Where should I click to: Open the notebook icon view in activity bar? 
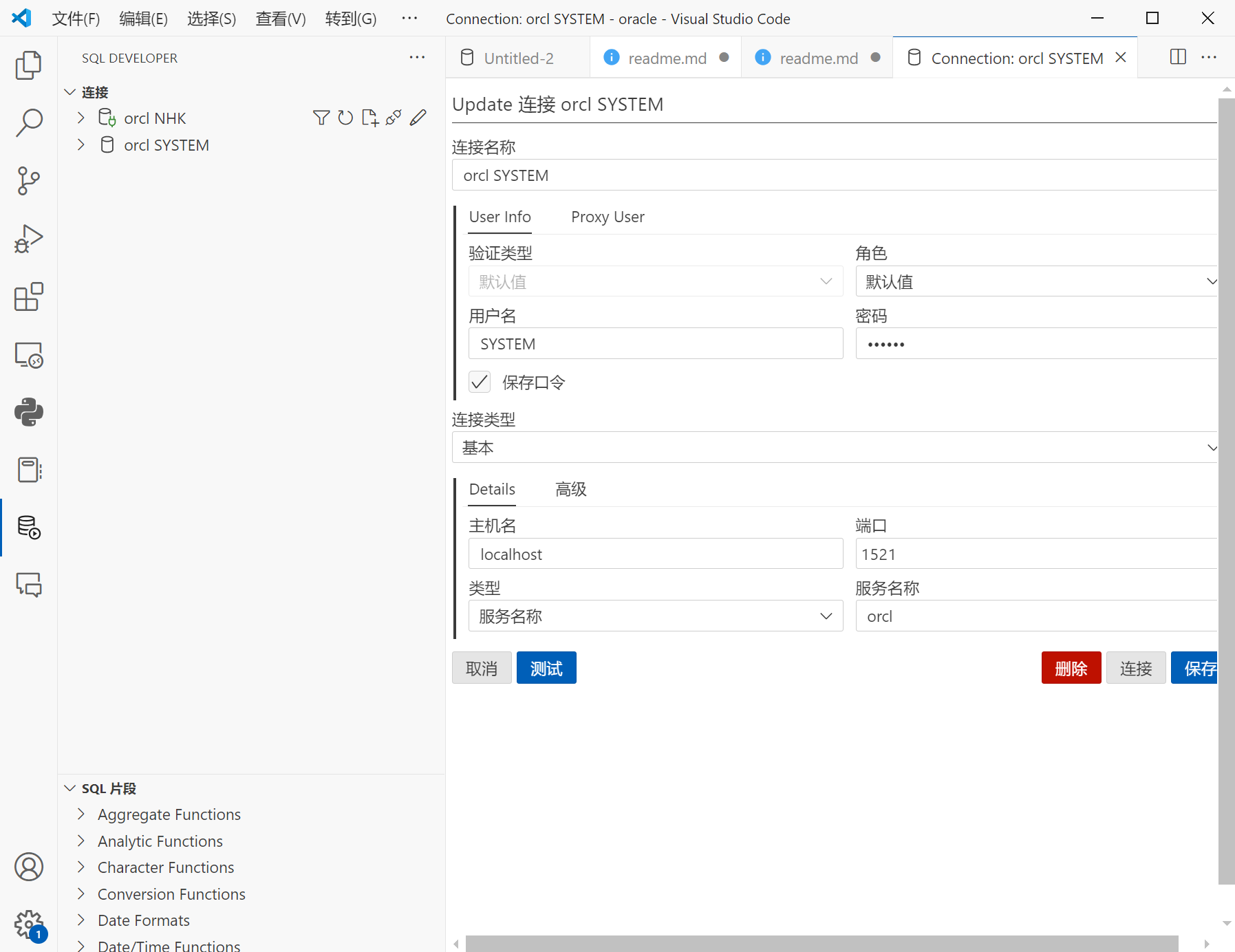click(x=28, y=470)
